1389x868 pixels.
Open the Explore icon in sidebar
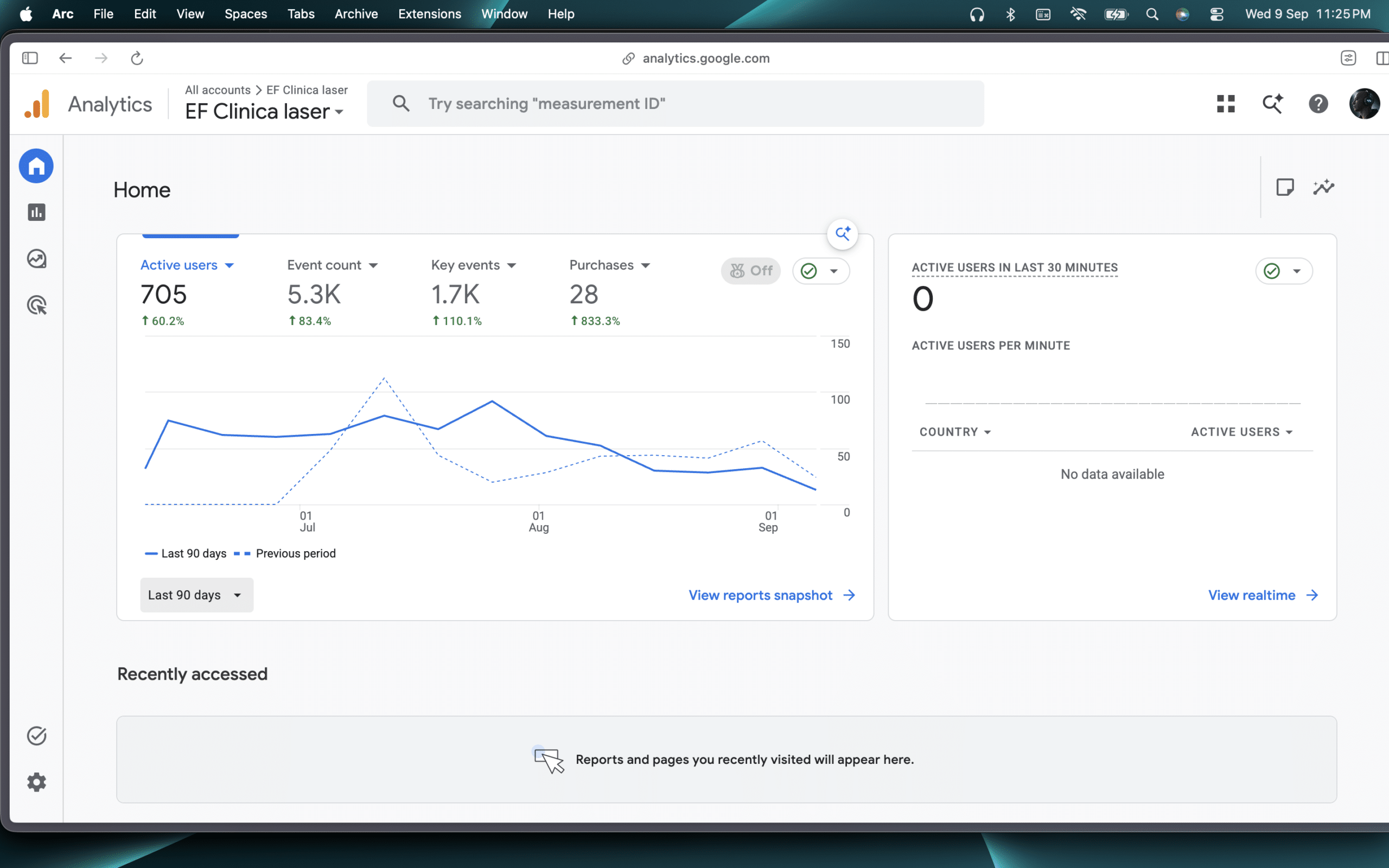point(36,259)
